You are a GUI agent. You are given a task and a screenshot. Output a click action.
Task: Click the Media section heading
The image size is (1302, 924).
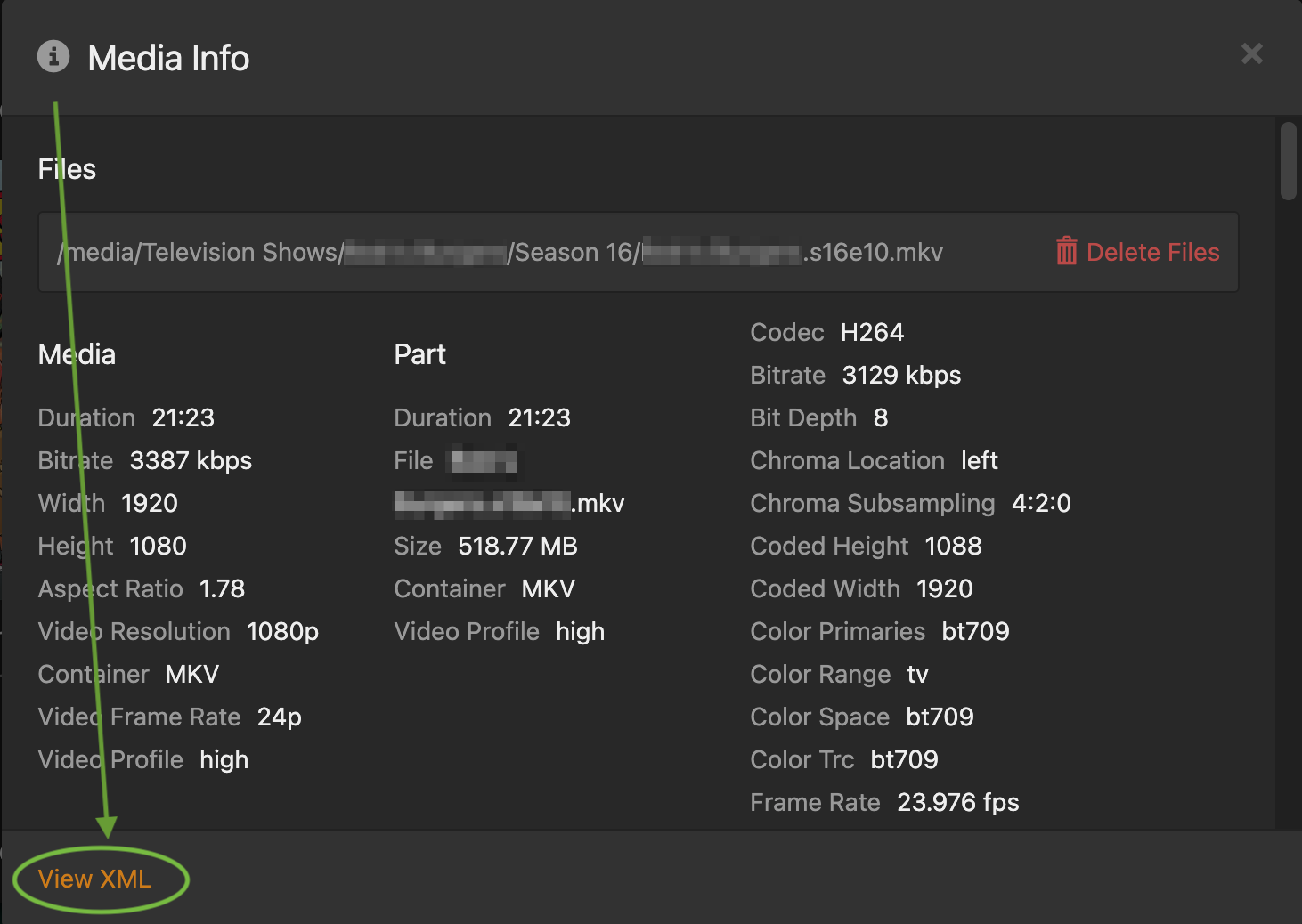pyautogui.click(x=77, y=354)
